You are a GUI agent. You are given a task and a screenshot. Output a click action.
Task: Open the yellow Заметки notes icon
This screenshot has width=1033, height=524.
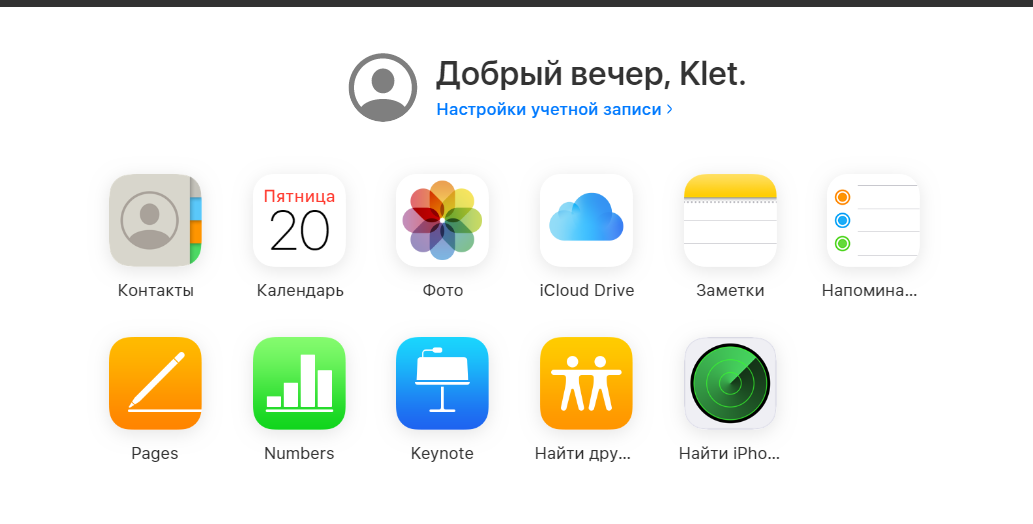point(730,220)
